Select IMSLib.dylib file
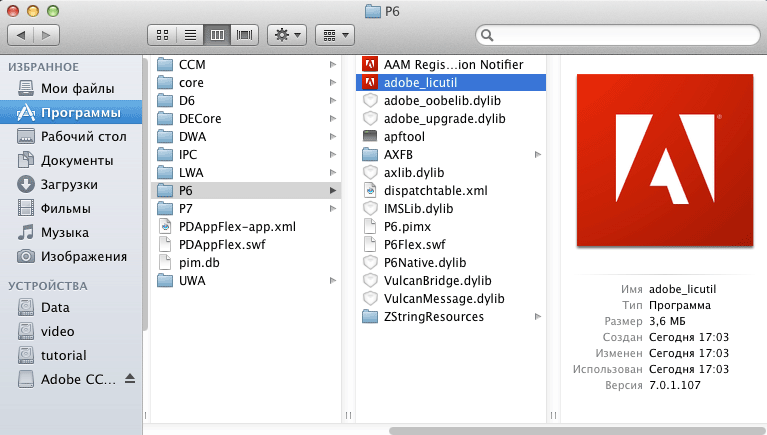Screen dimensions: 767x435 point(451,209)
